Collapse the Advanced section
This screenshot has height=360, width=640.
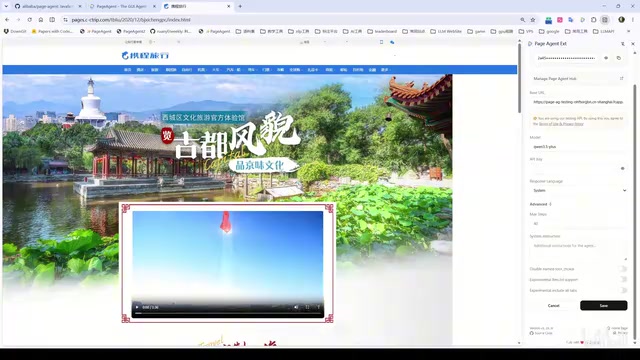[x=540, y=204]
